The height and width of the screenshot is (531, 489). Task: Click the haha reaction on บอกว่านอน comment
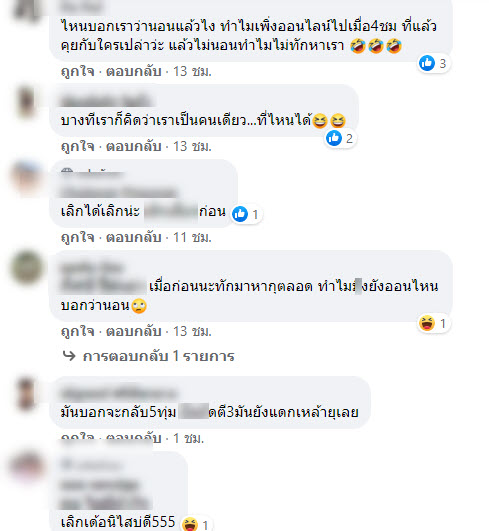click(x=427, y=323)
